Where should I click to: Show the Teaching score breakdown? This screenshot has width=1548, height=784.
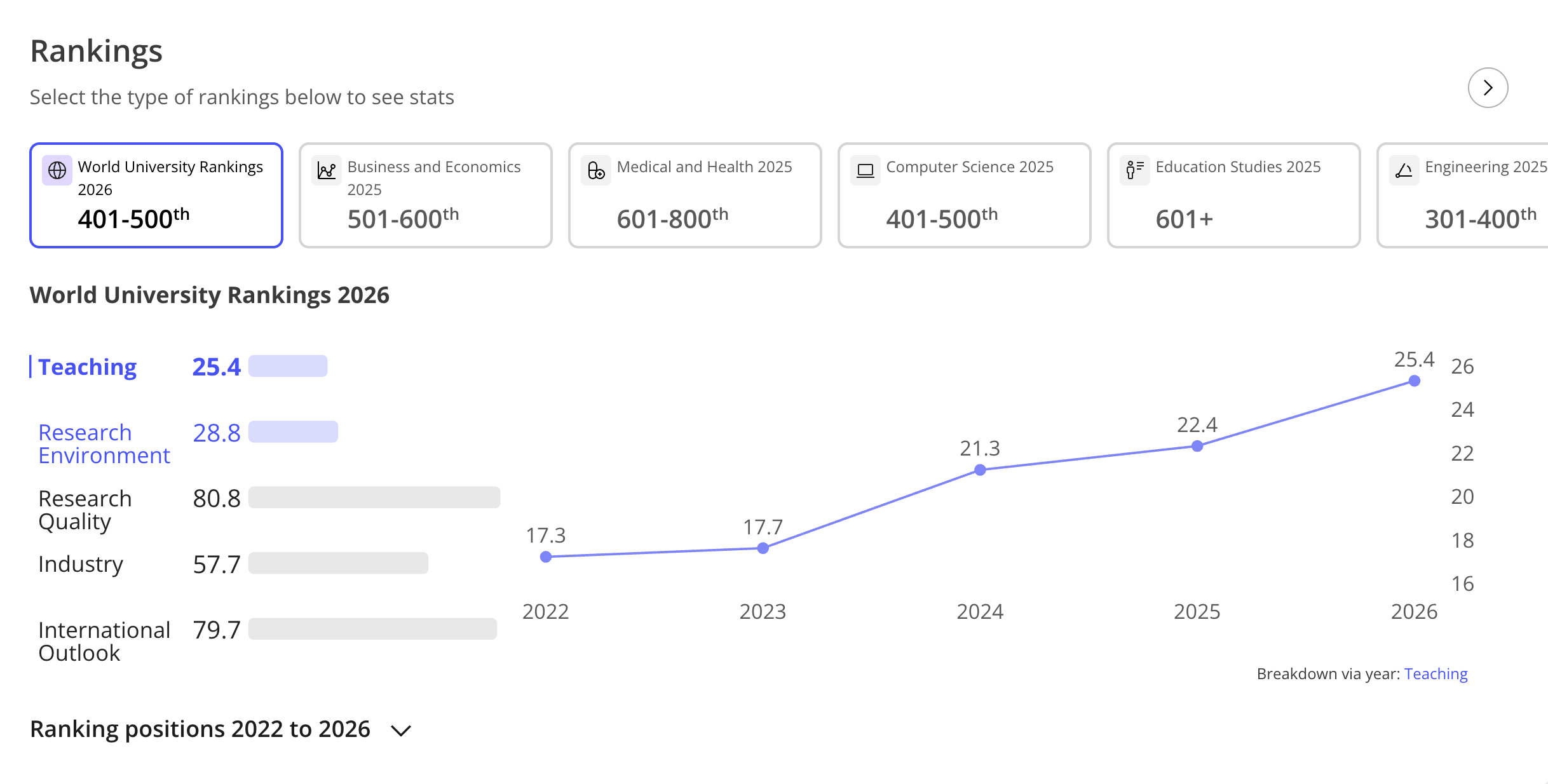coord(88,367)
